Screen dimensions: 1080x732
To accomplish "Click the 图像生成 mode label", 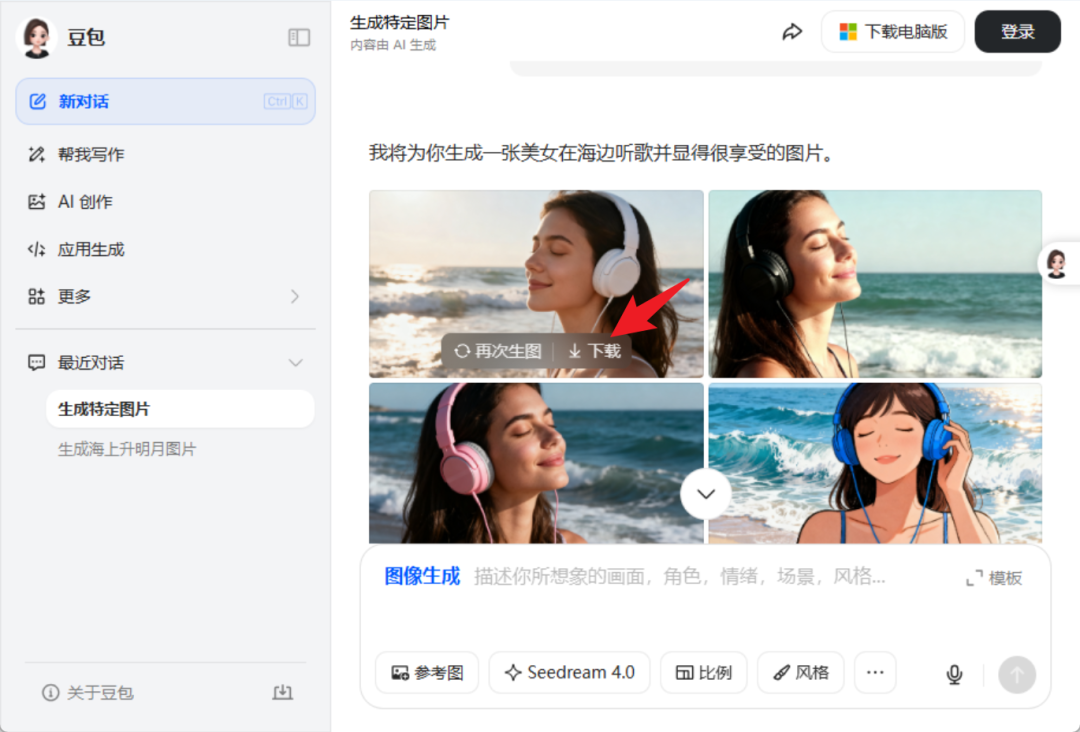I will [x=422, y=576].
